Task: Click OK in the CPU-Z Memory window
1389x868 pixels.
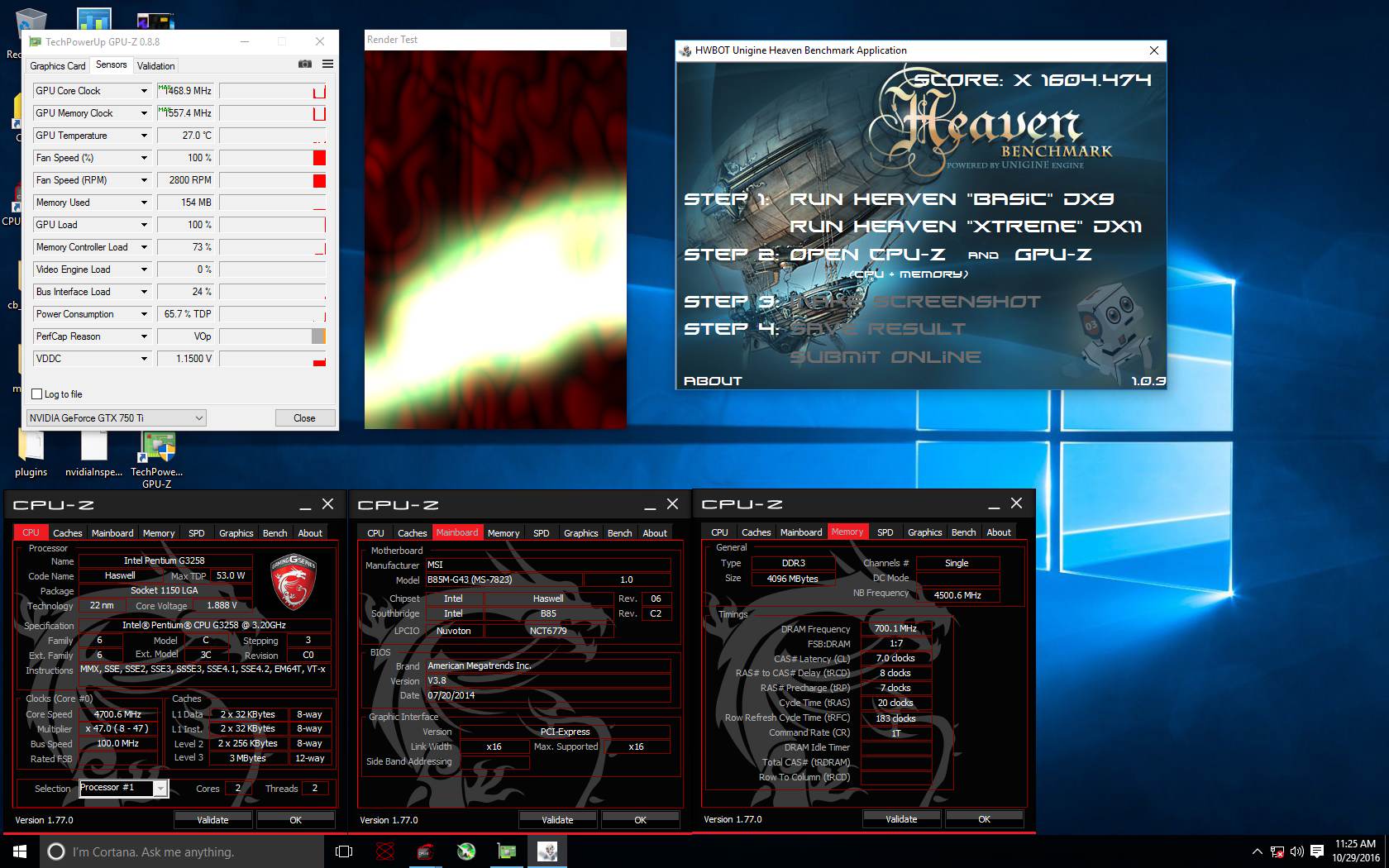Action: (x=984, y=819)
